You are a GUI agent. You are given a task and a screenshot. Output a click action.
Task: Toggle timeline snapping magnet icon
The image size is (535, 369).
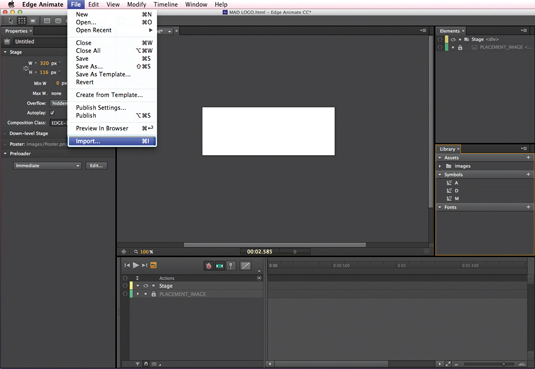146,364
